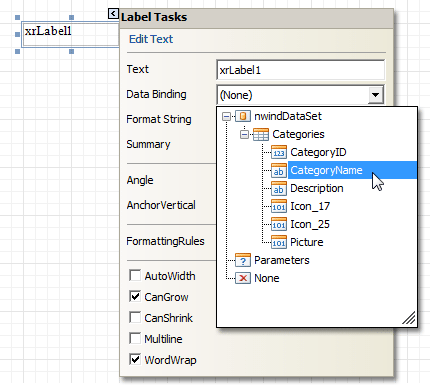
Task: Open the Data Binding dropdown arrow
Action: [x=375, y=95]
